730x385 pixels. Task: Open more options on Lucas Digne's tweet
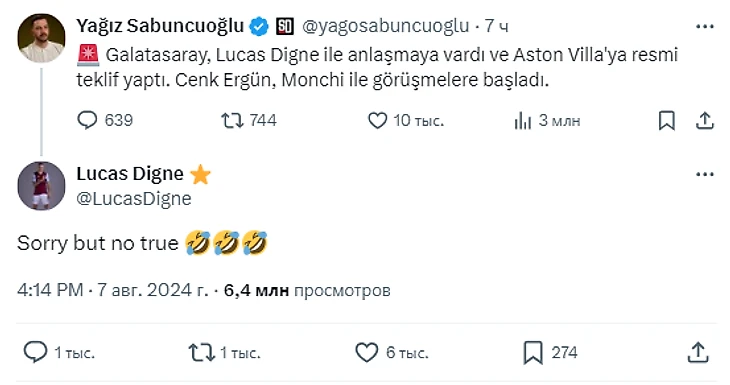pyautogui.click(x=705, y=175)
